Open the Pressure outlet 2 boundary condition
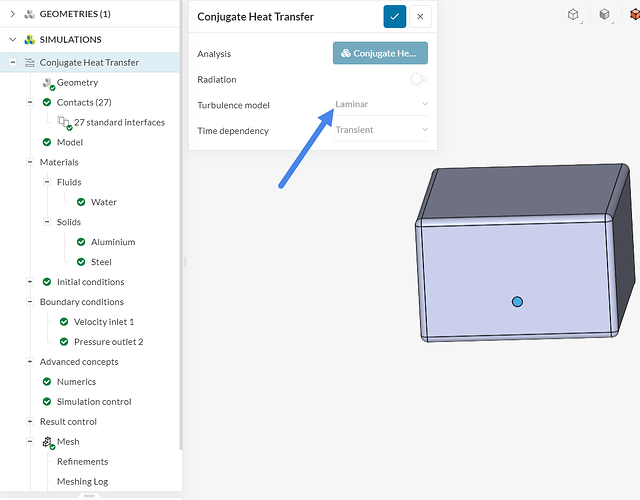This screenshot has height=500, width=640. click(109, 342)
